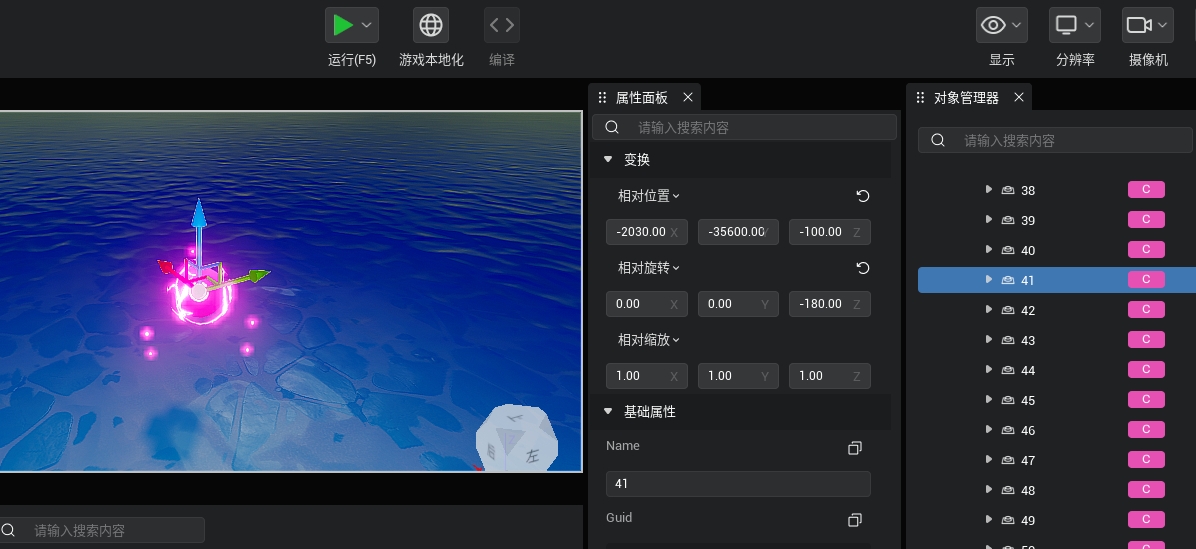
Task: Collapse the 变换 transform section
Action: point(608,160)
